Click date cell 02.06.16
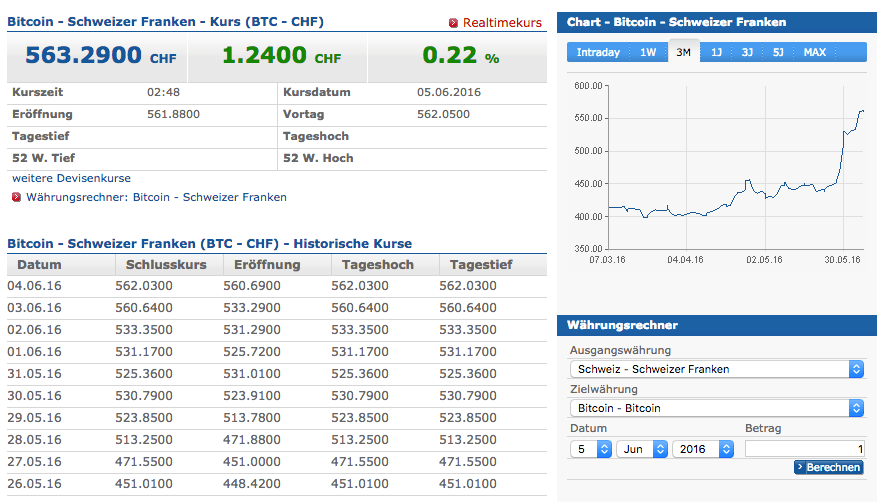 click(x=34, y=330)
